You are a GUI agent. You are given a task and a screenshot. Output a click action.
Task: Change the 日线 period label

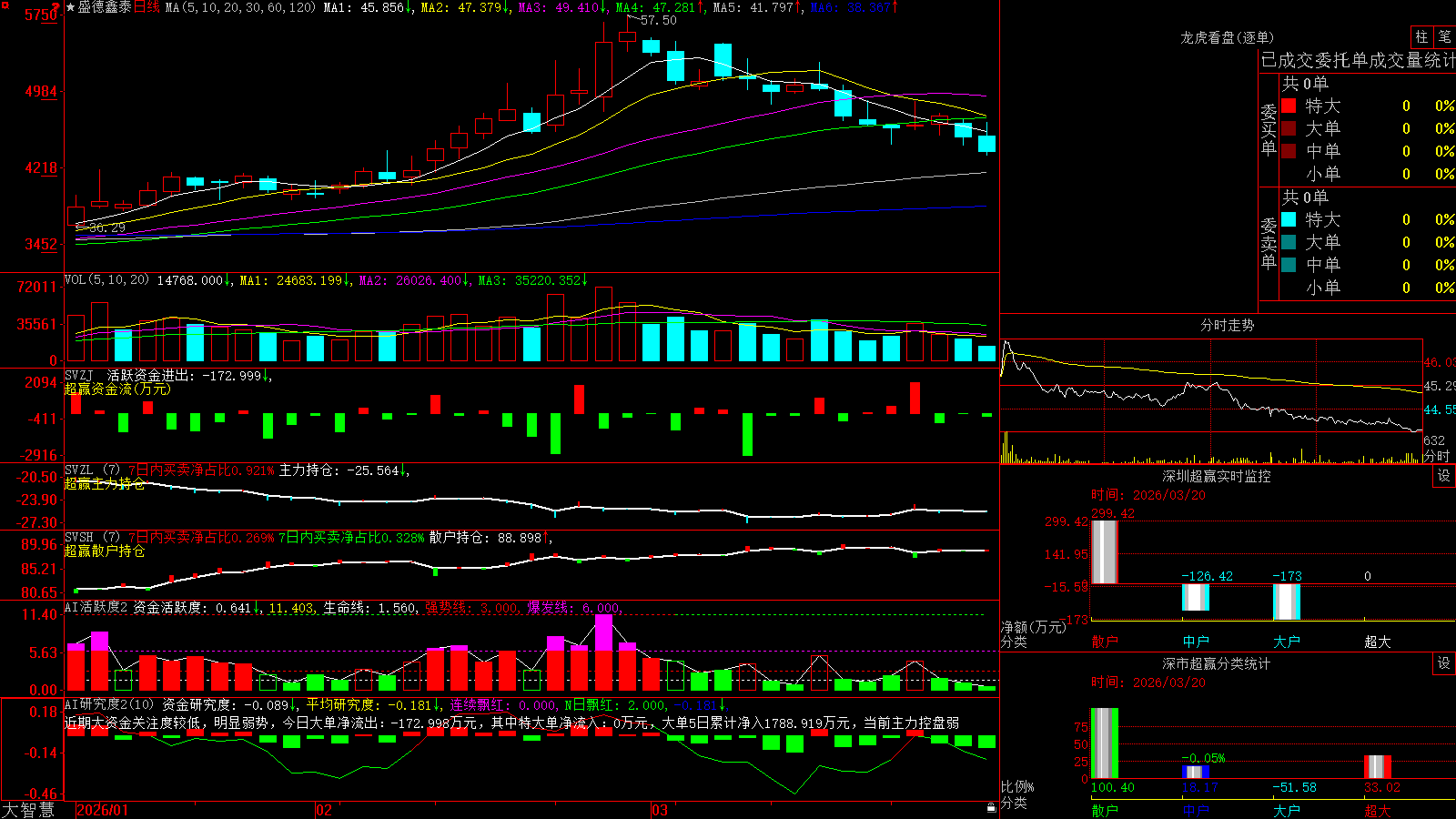click(147, 7)
